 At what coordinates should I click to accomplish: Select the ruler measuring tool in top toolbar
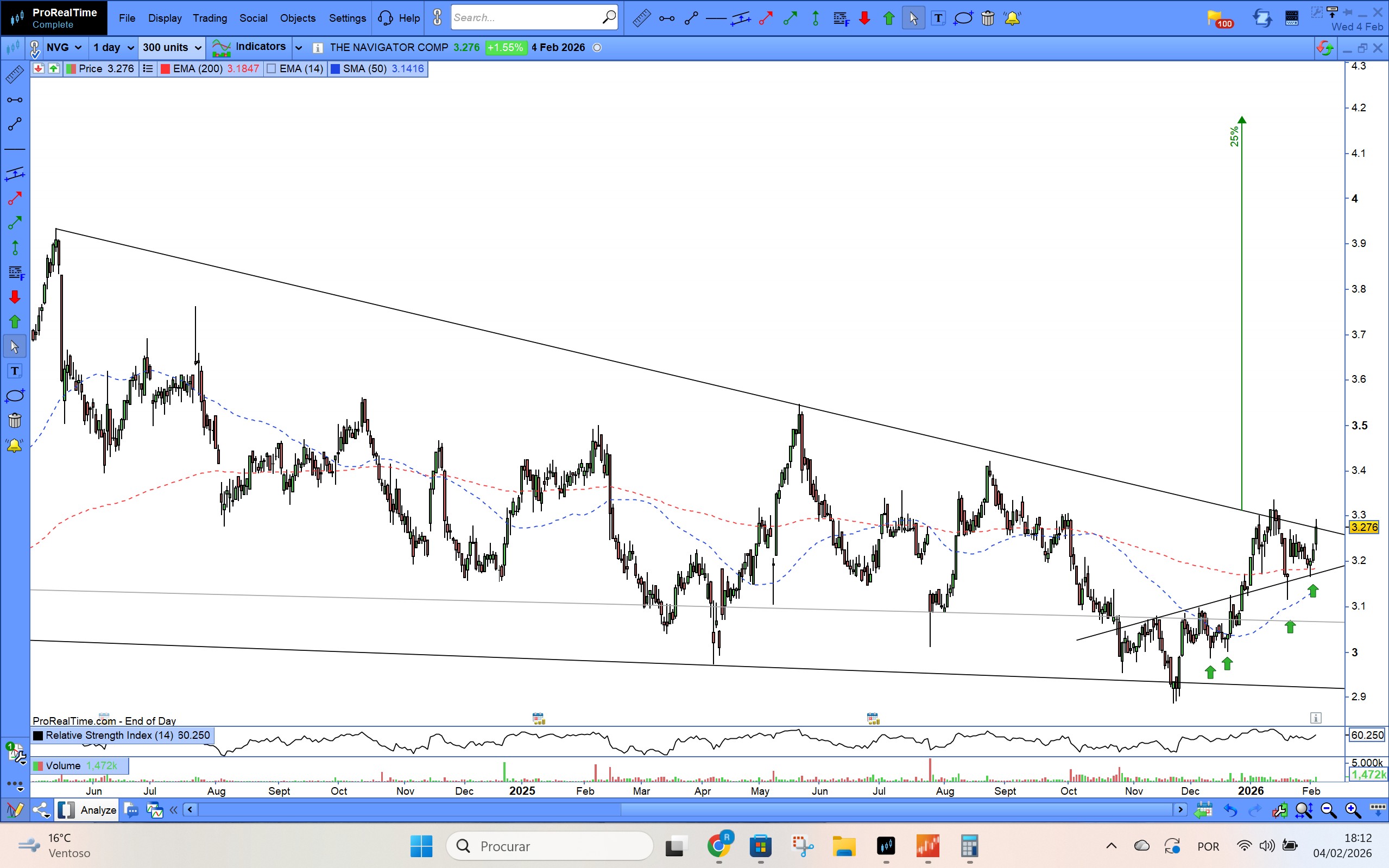(x=641, y=18)
